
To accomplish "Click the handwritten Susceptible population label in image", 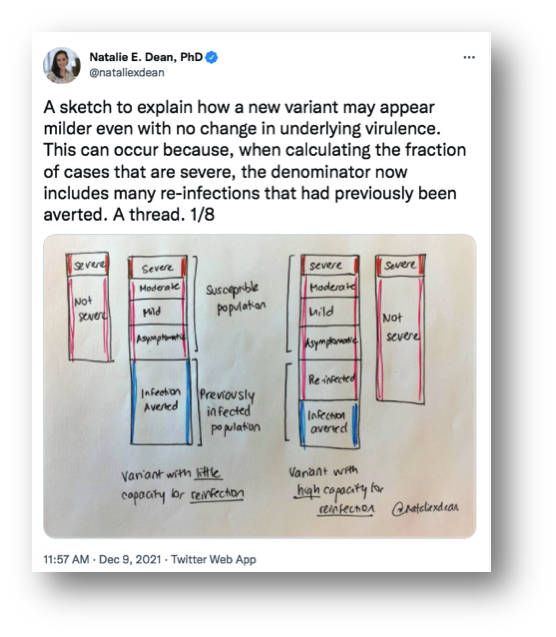I will pos(236,299).
